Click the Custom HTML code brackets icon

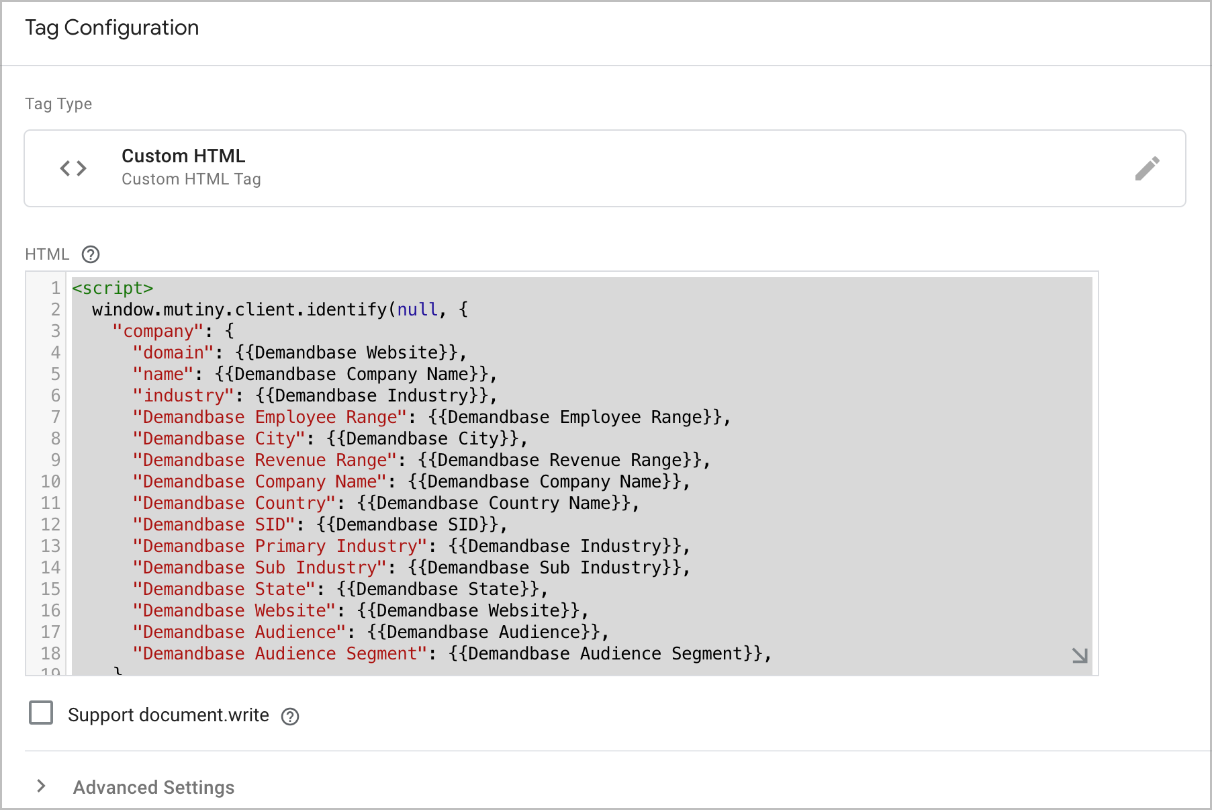[x=73, y=168]
